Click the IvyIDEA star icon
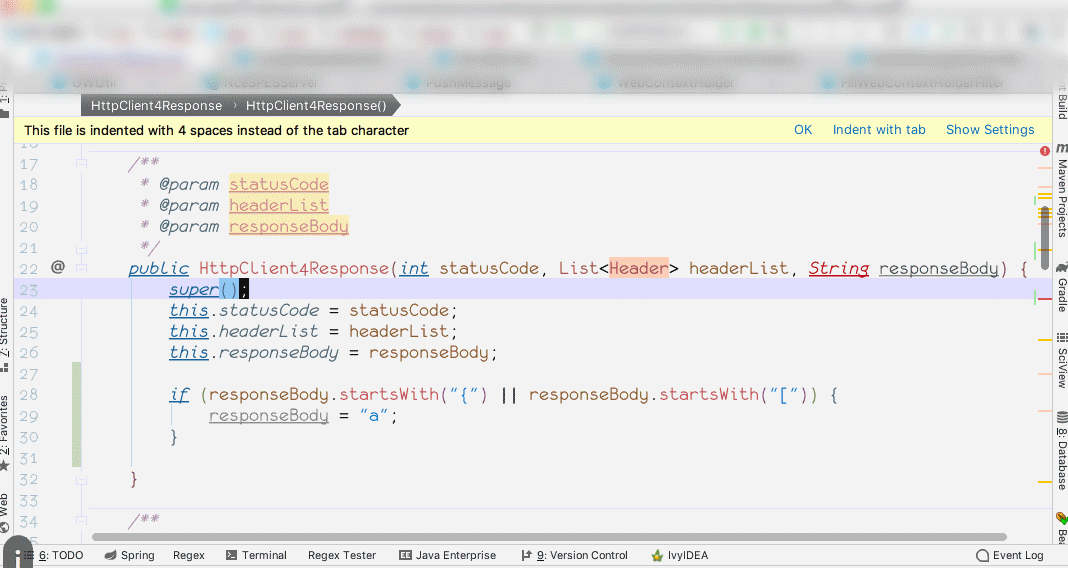This screenshot has height=568, width=1068. [657, 556]
